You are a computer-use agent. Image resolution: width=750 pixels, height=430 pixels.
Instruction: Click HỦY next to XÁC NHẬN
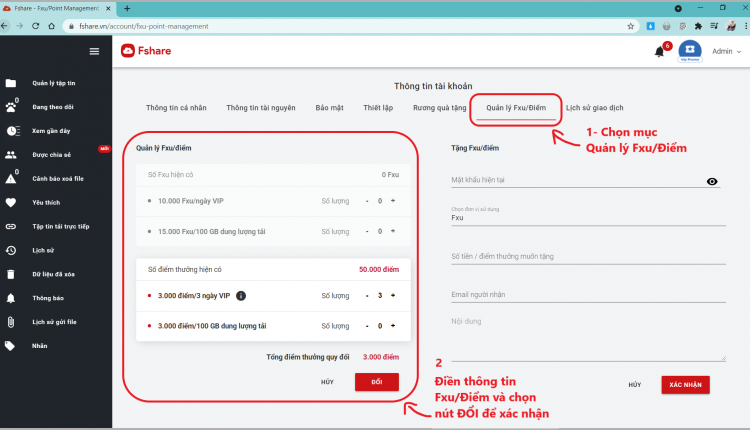635,385
